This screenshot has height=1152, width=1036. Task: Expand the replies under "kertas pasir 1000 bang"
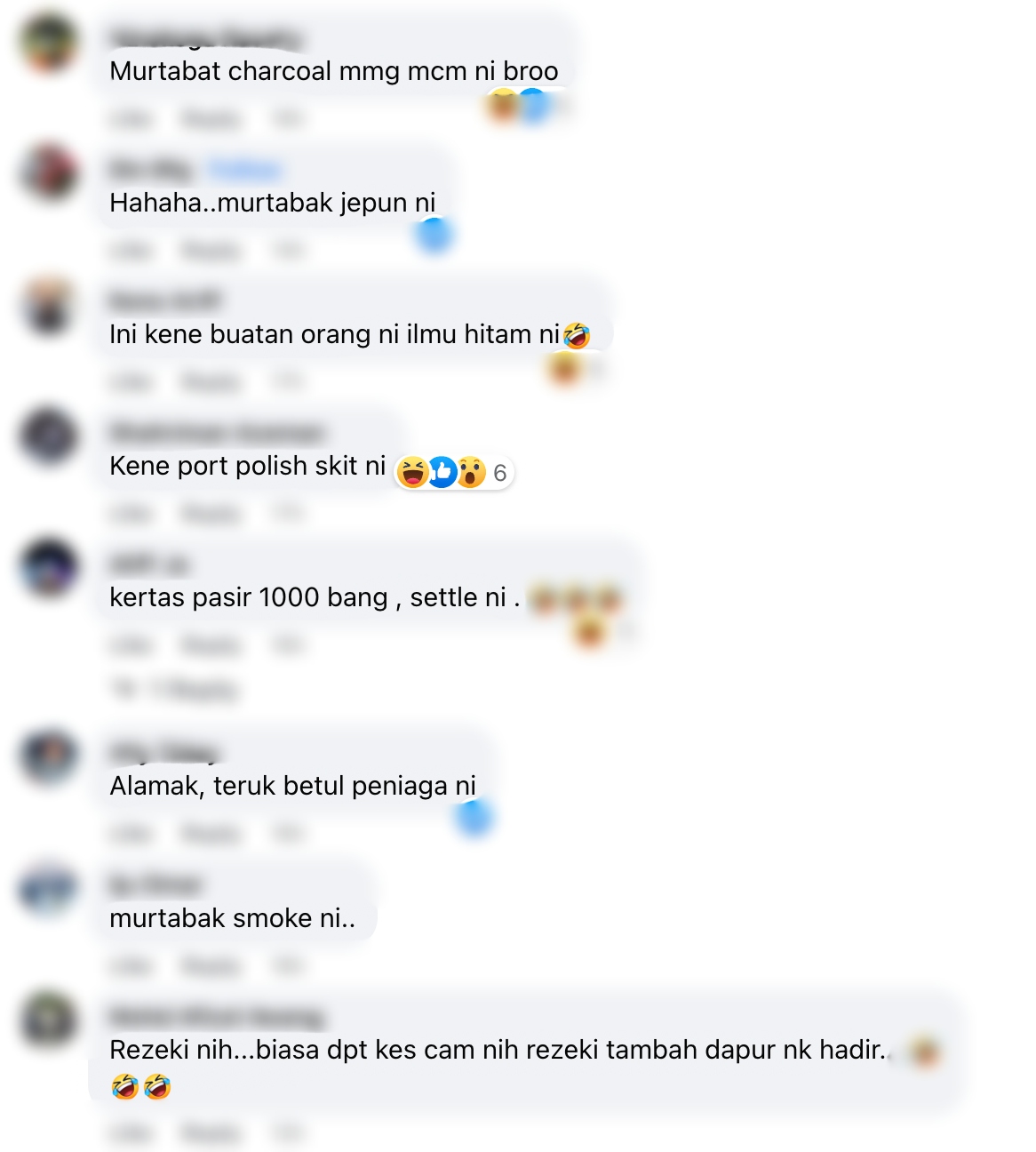(175, 689)
